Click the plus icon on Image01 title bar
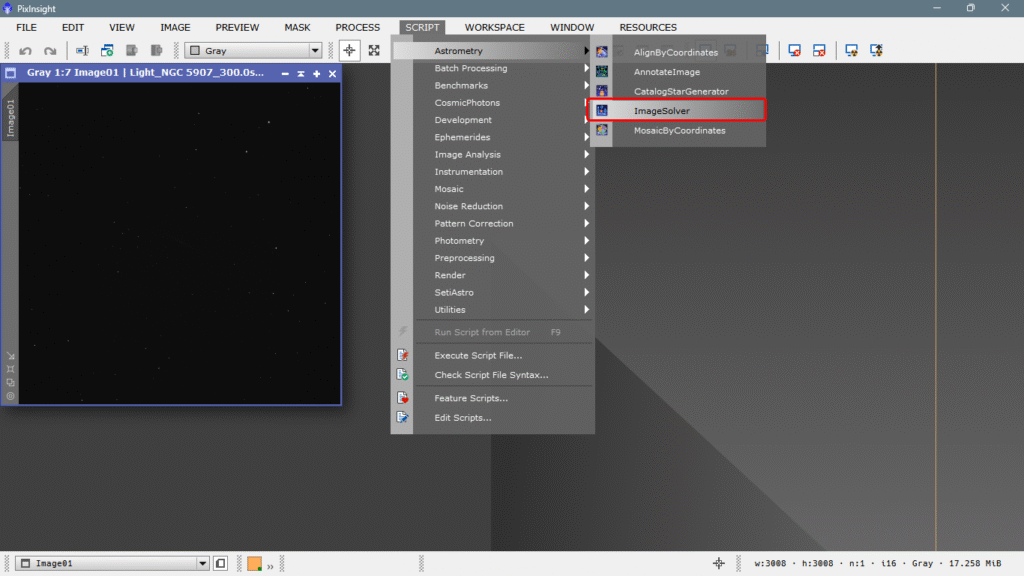 pyautogui.click(x=317, y=73)
